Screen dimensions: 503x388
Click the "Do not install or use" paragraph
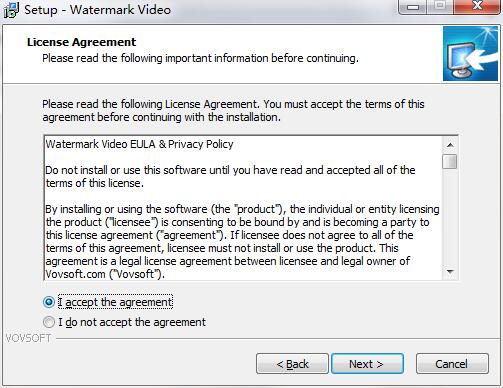(x=230, y=176)
